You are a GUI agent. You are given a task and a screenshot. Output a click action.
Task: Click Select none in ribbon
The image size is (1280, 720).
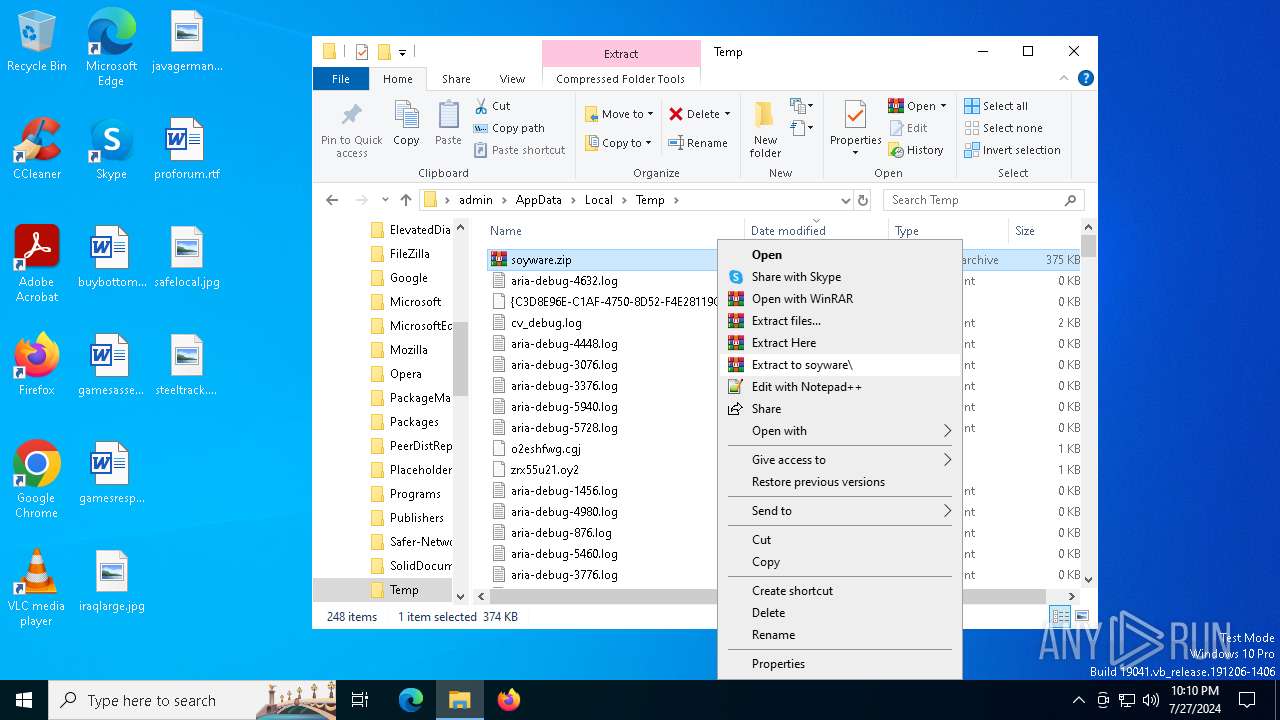tap(1003, 128)
